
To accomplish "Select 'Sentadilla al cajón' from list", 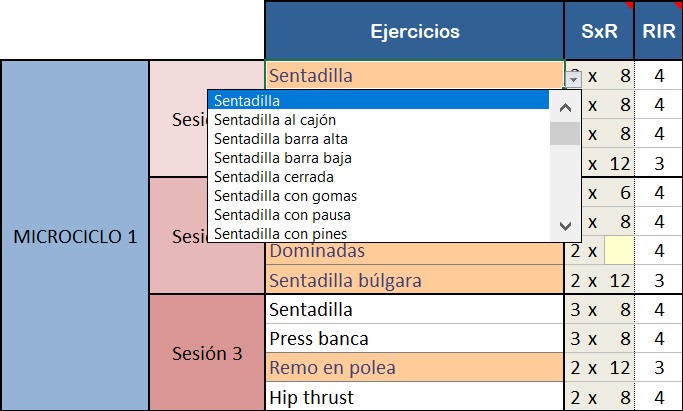I will pyautogui.click(x=264, y=120).
